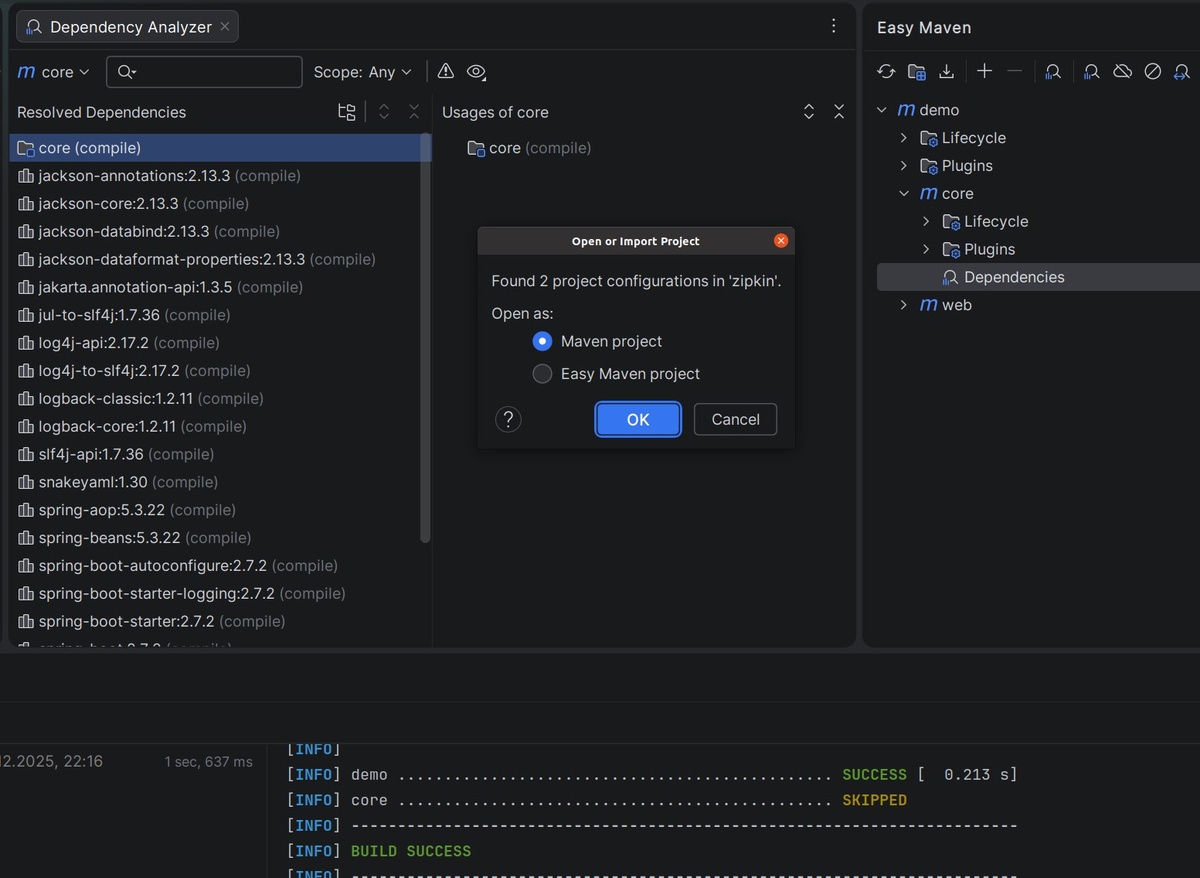Expand all Resolved Dependencies
The image size is (1200, 878).
(x=384, y=112)
